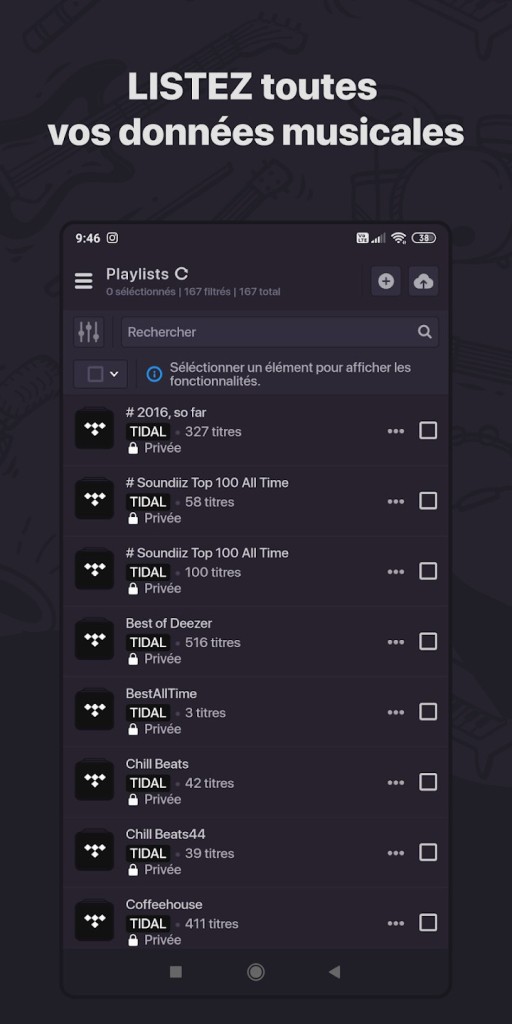Open three-dots menu for Best of Deezer
The width and height of the screenshot is (512, 1024).
[x=396, y=642]
